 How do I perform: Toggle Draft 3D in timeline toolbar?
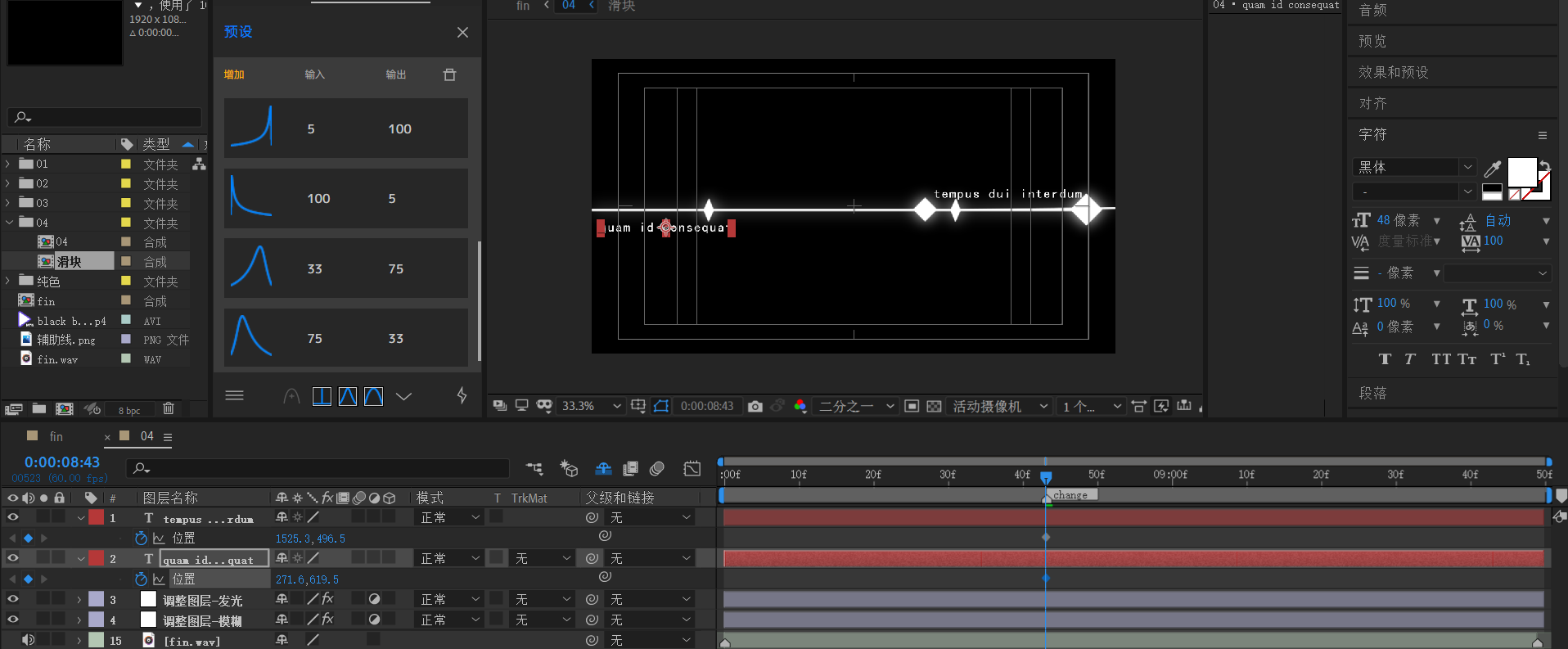pyautogui.click(x=568, y=468)
